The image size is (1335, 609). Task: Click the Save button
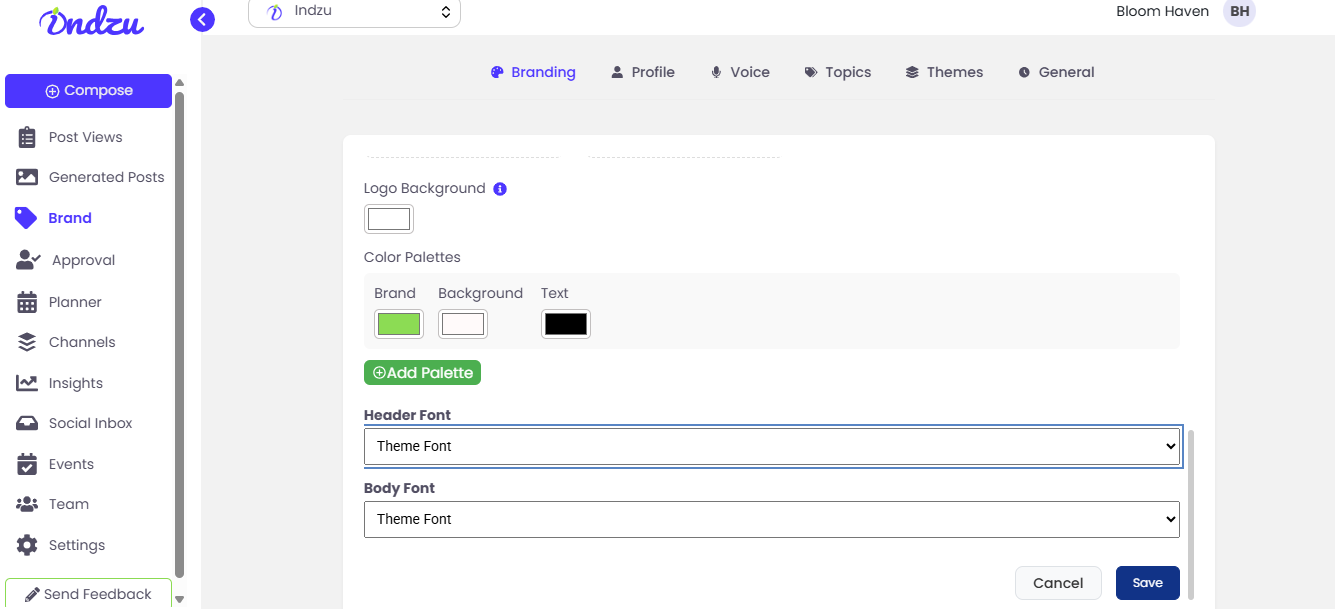[x=1147, y=583]
